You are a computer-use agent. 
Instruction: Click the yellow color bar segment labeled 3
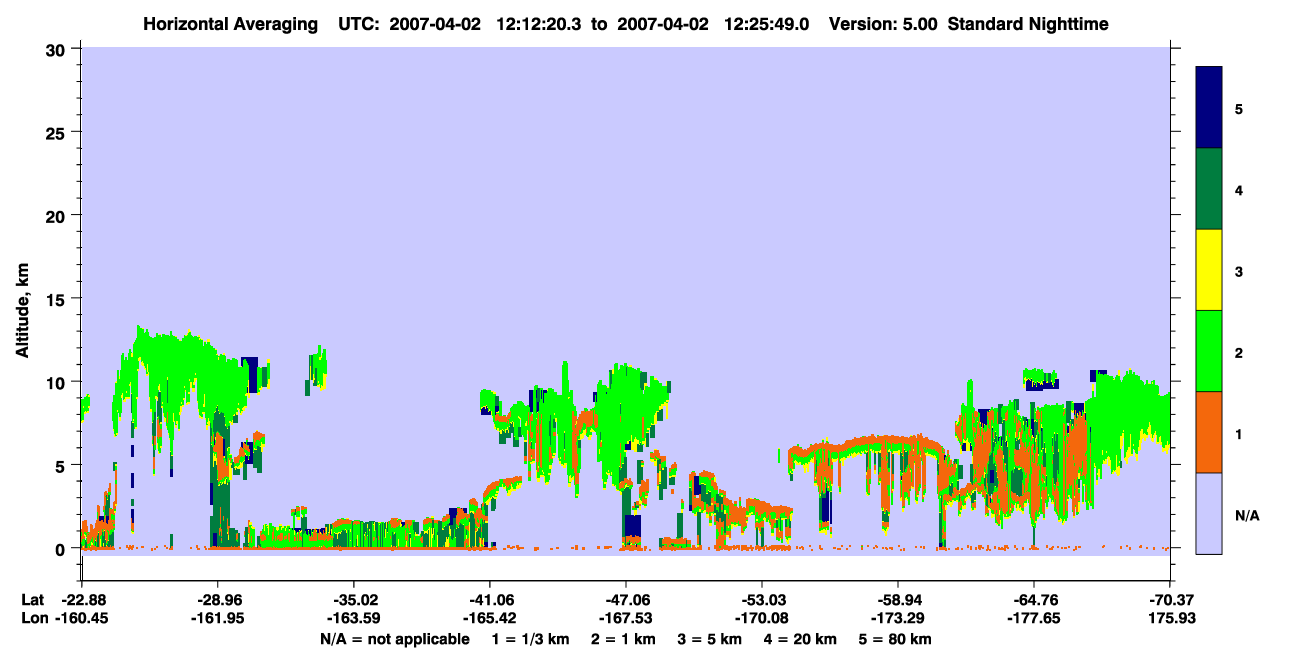(x=1209, y=270)
